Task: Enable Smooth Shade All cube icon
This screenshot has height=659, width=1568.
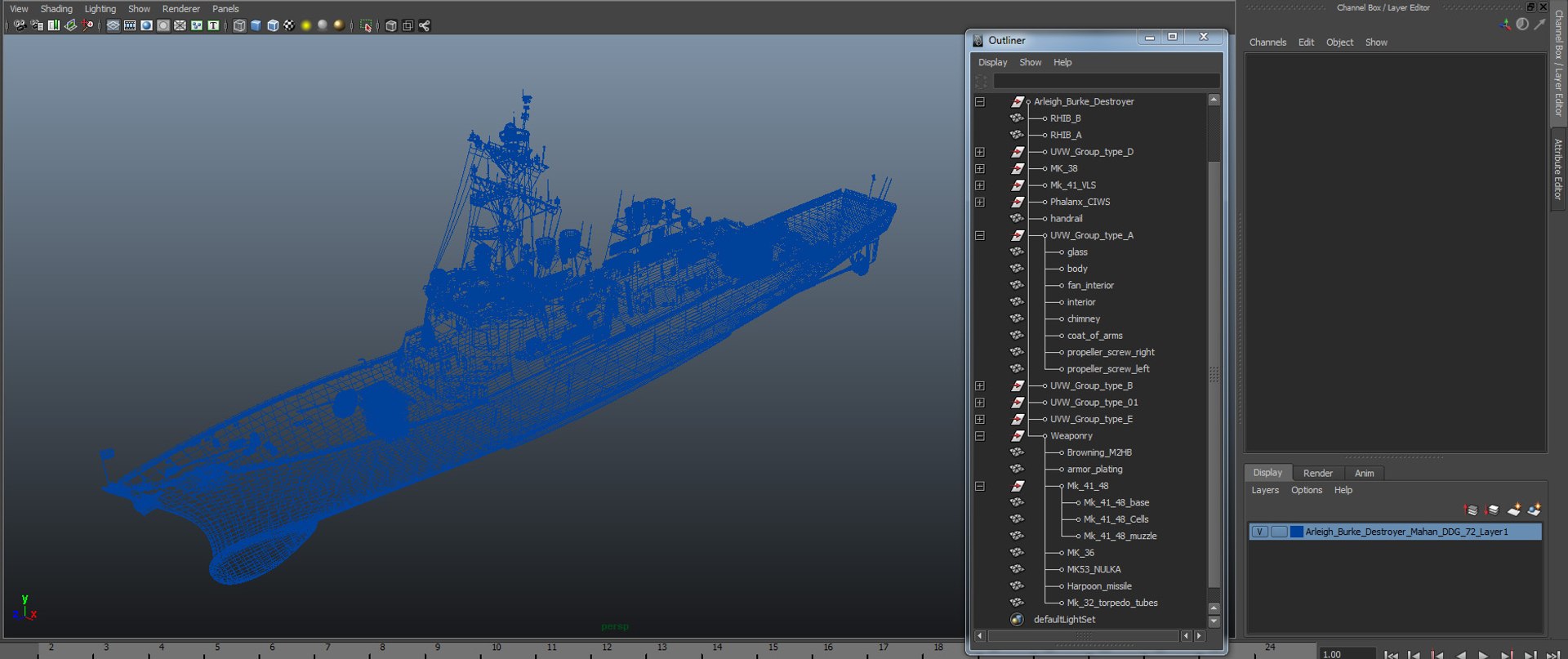Action: 256,25
